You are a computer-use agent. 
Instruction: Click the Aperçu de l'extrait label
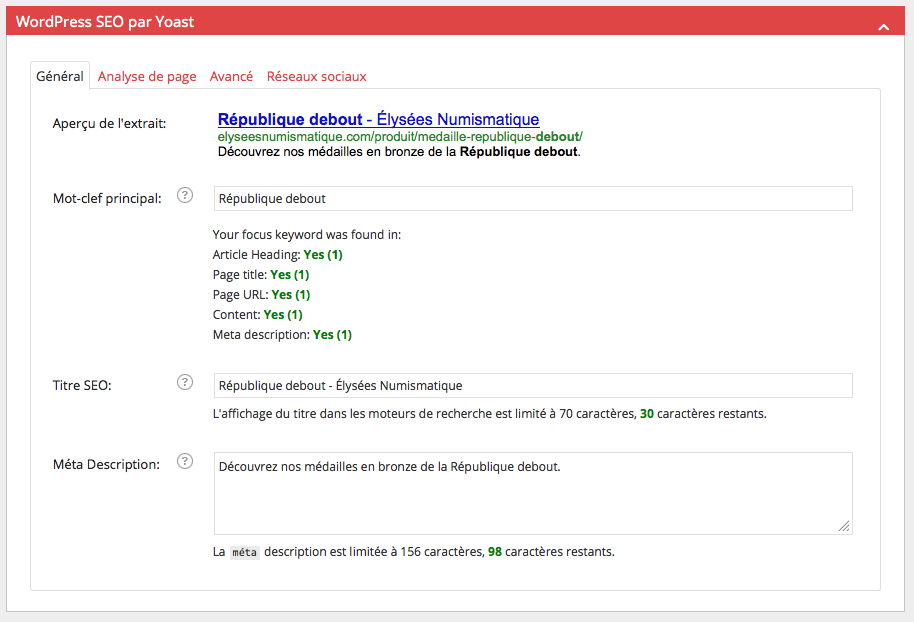tap(109, 124)
